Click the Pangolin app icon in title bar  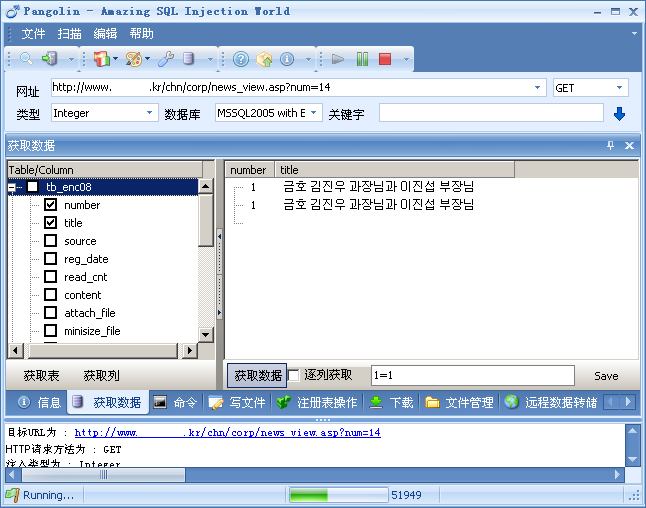click(x=13, y=12)
